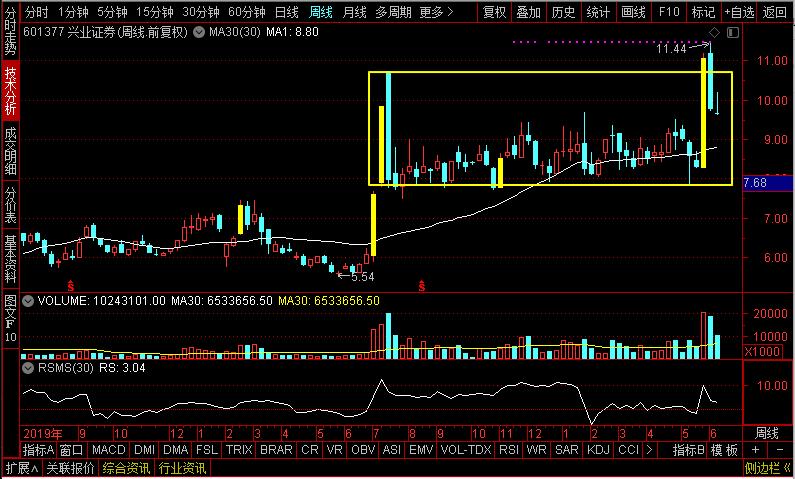
Task: Remove an indicator window with − button
Action: (780, 450)
